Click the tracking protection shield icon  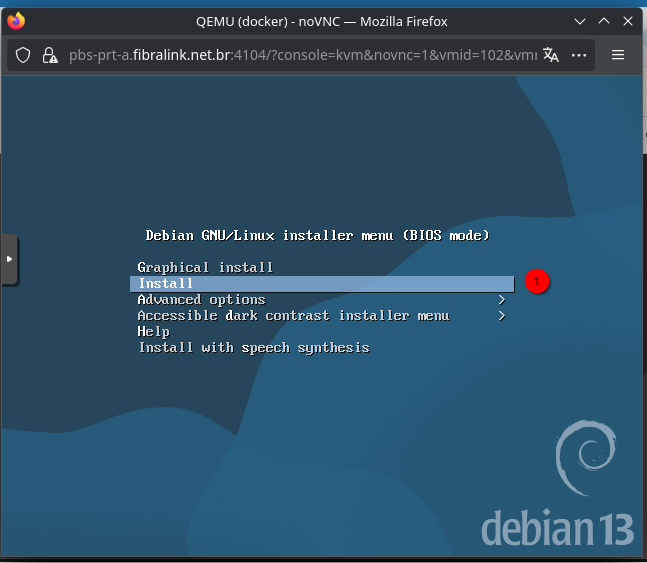coord(23,55)
